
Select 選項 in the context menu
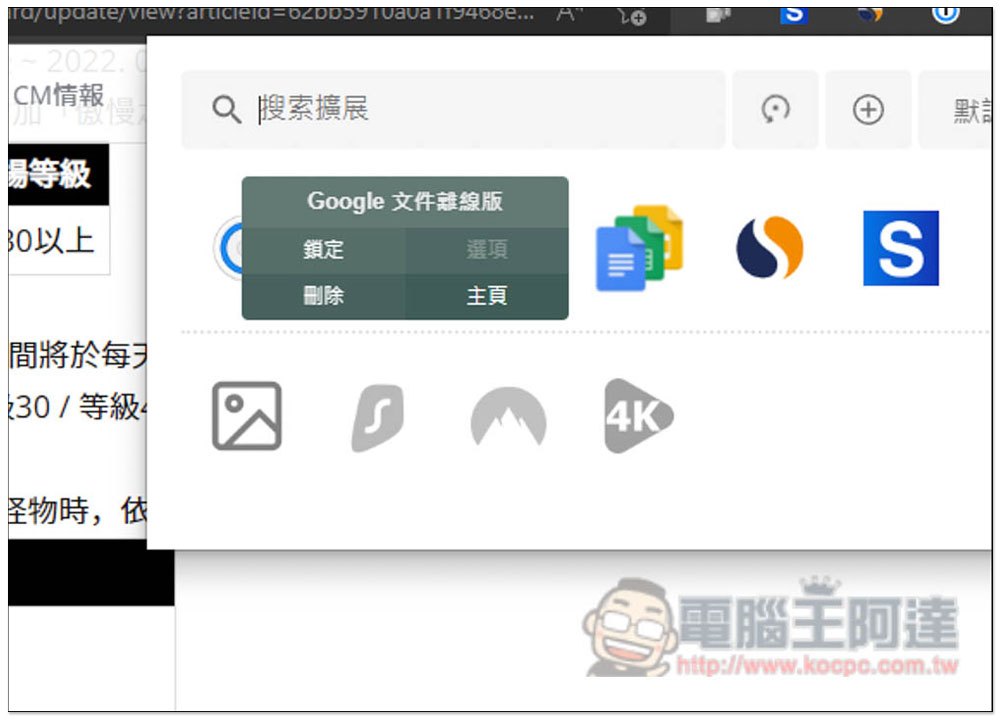click(487, 249)
